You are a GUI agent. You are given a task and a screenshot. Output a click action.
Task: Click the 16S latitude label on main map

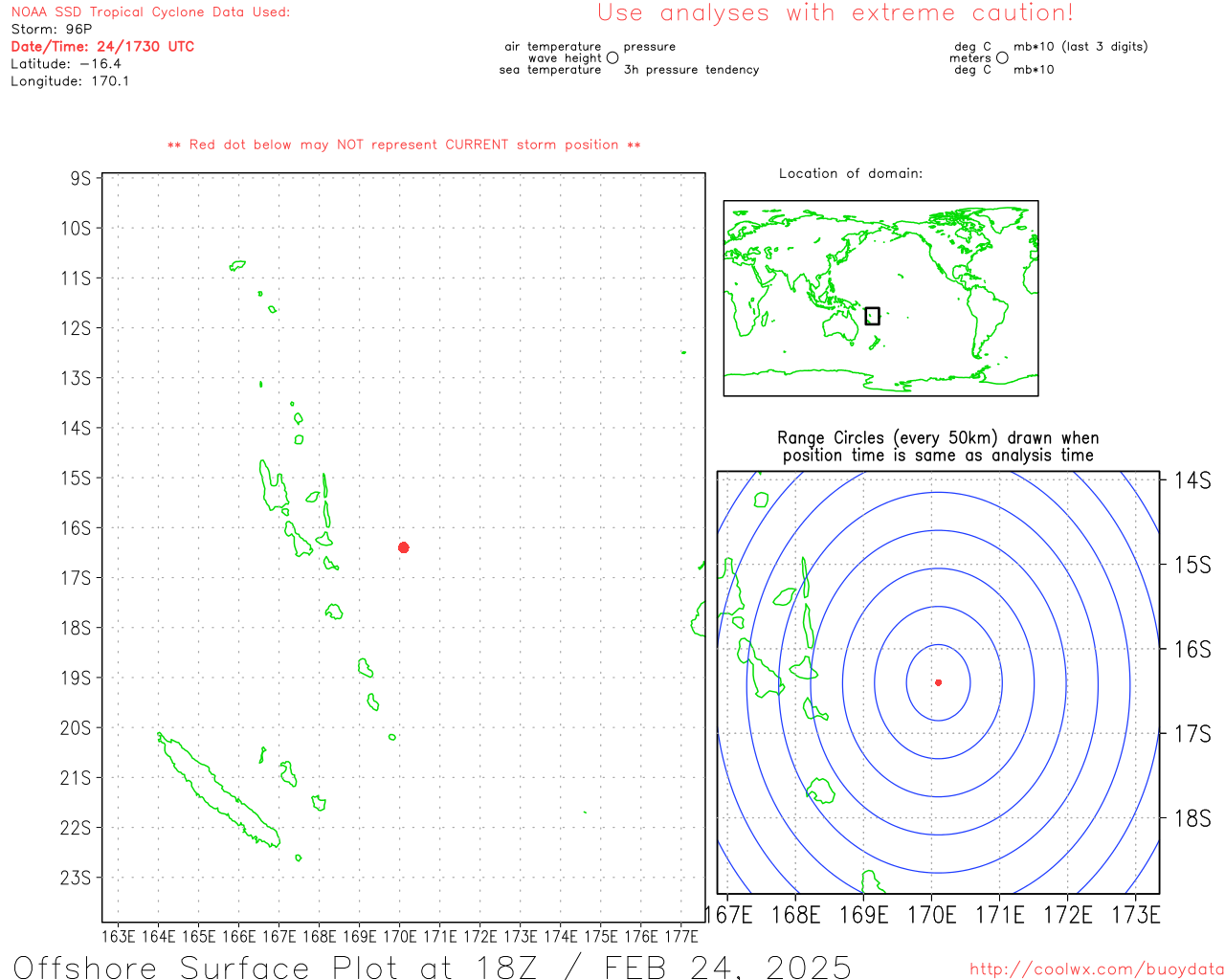click(76, 528)
